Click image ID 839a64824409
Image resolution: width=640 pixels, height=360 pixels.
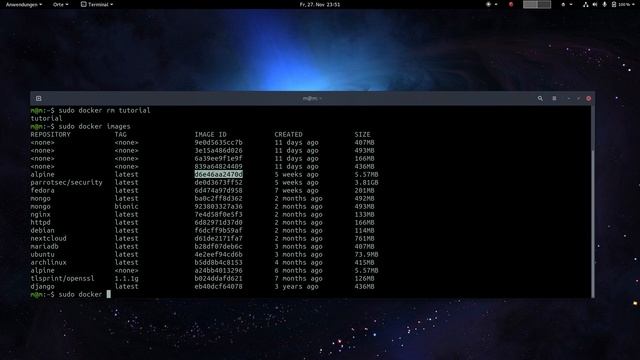(218, 167)
